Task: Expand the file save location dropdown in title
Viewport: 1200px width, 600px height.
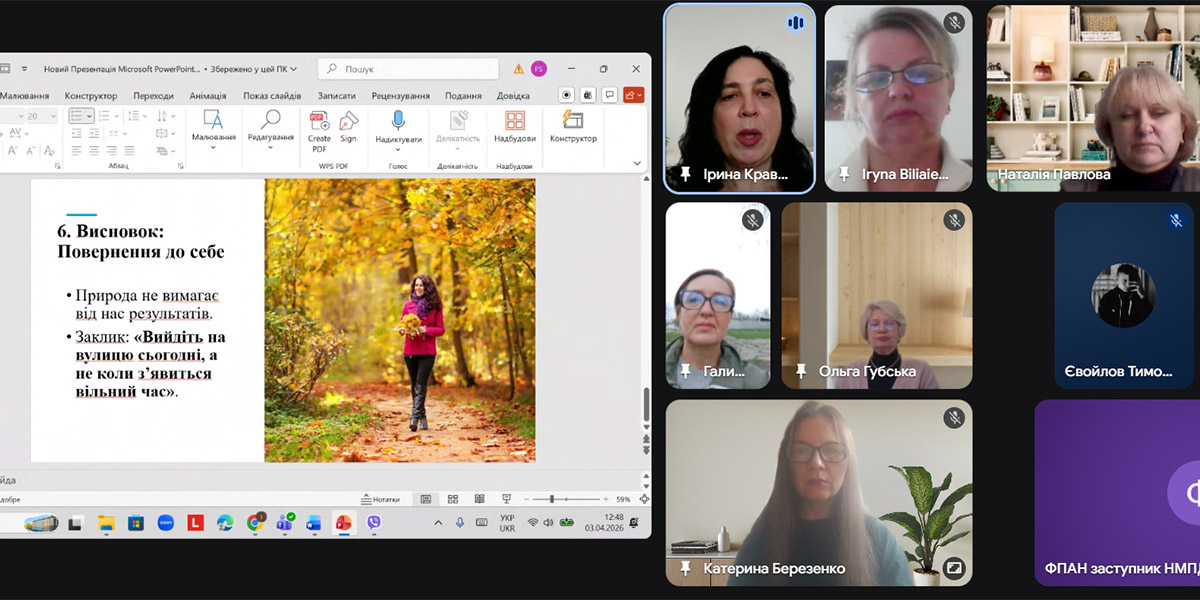Action: pyautogui.click(x=294, y=69)
